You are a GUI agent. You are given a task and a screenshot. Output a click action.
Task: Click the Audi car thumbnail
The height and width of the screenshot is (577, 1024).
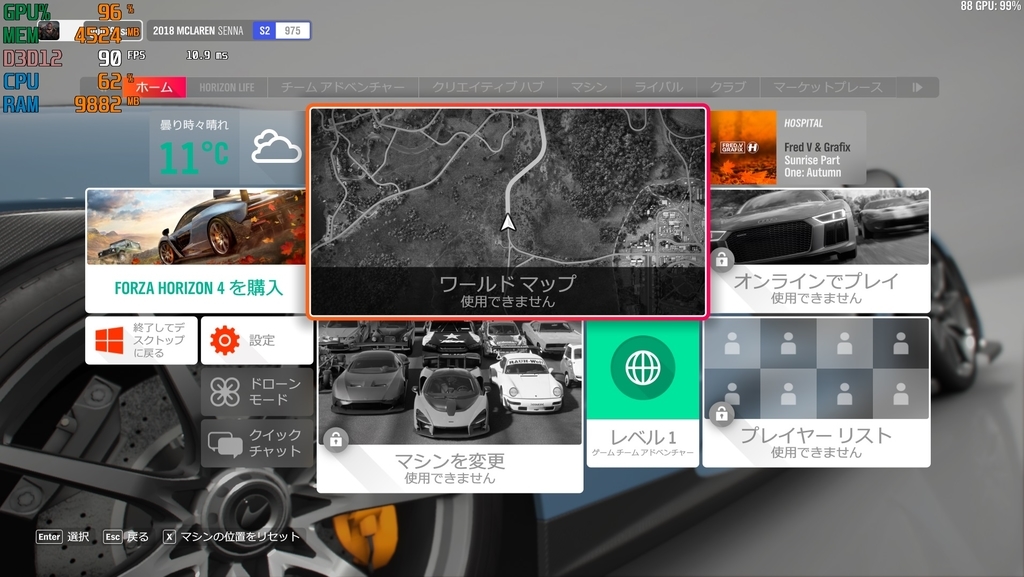(820, 226)
